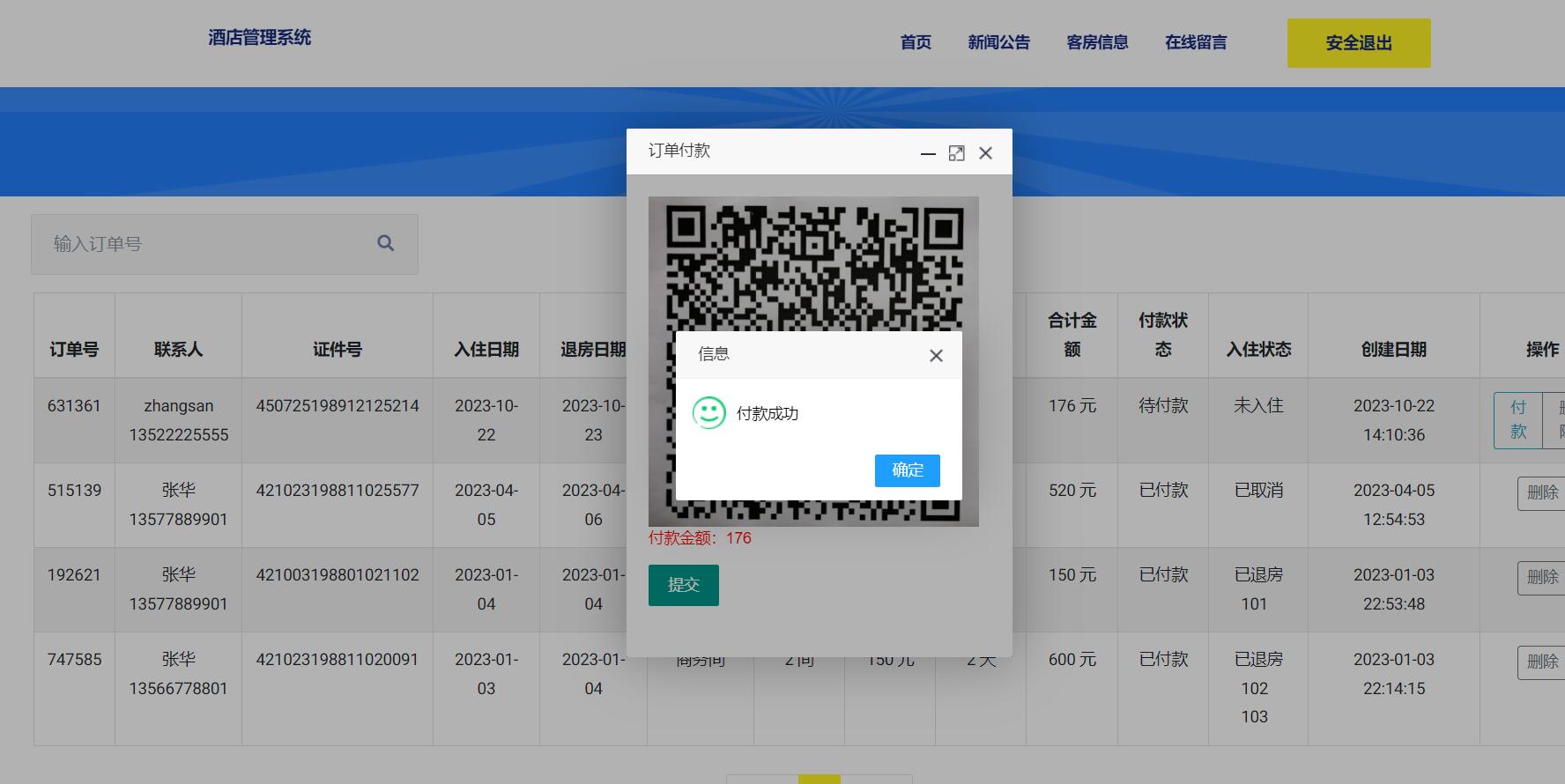1565x784 pixels.
Task: Click the 已取消 check-in status
Action: pos(1258,491)
